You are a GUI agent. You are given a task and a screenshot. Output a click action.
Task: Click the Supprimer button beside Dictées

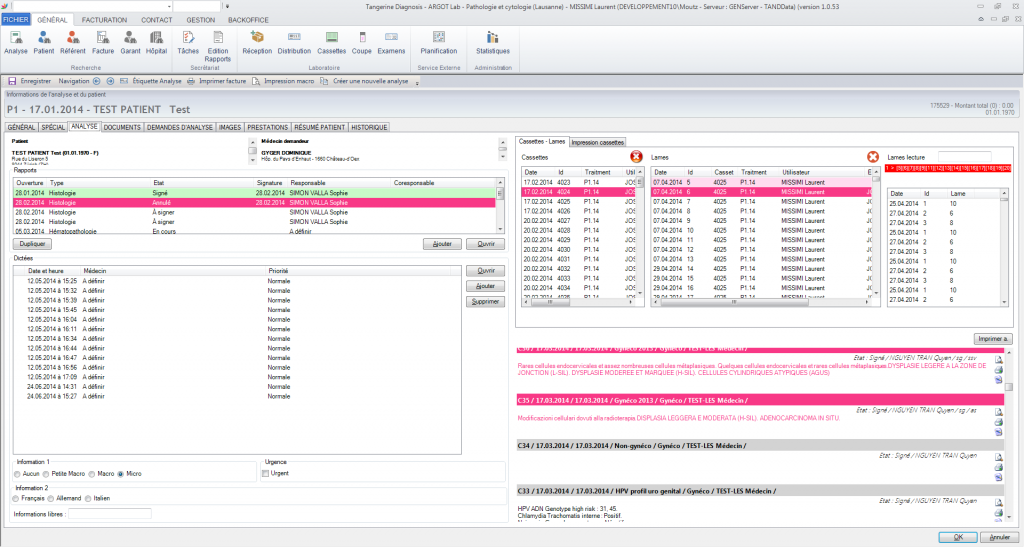coord(486,301)
